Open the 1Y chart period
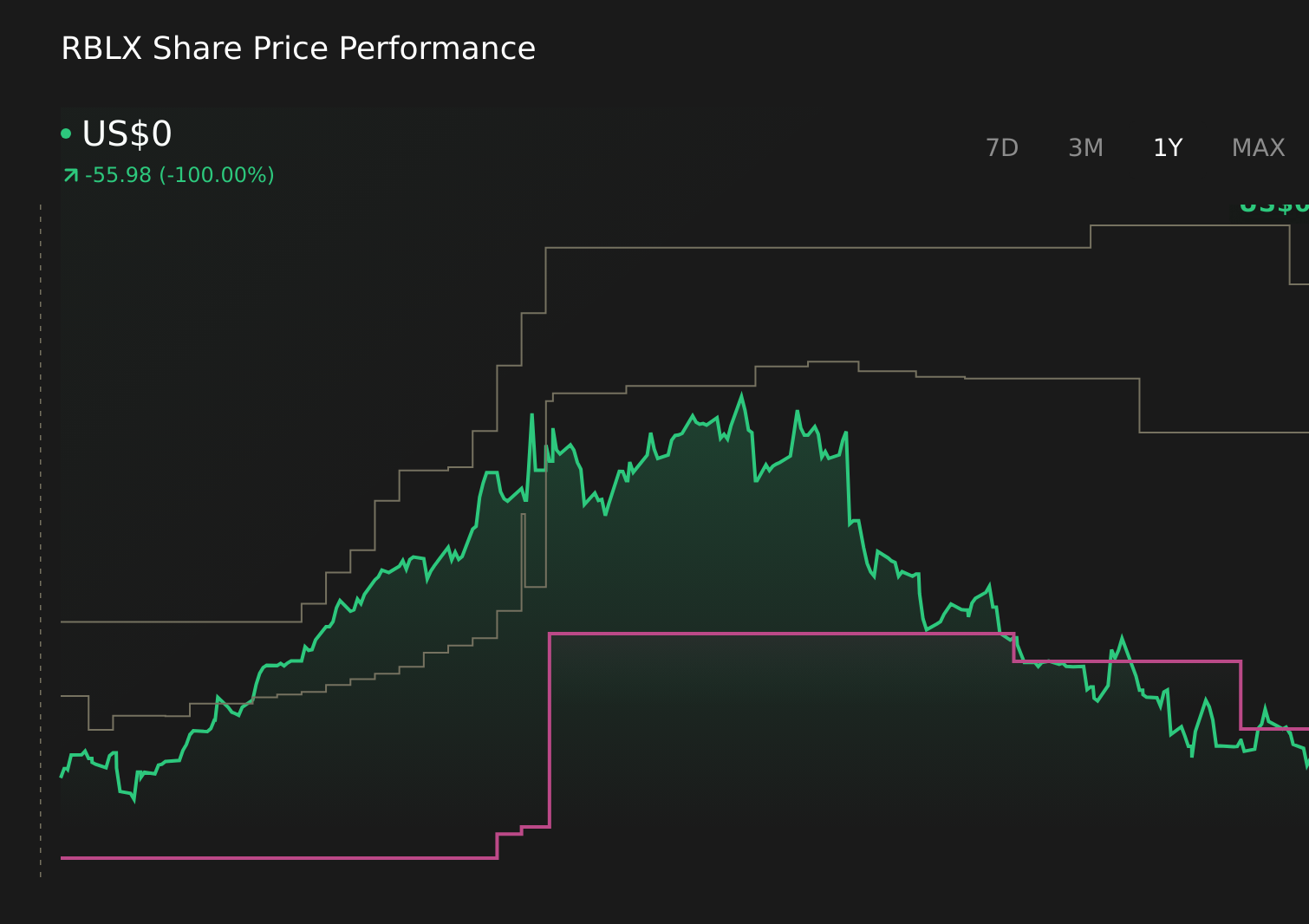The image size is (1309, 924). pyautogui.click(x=1167, y=147)
